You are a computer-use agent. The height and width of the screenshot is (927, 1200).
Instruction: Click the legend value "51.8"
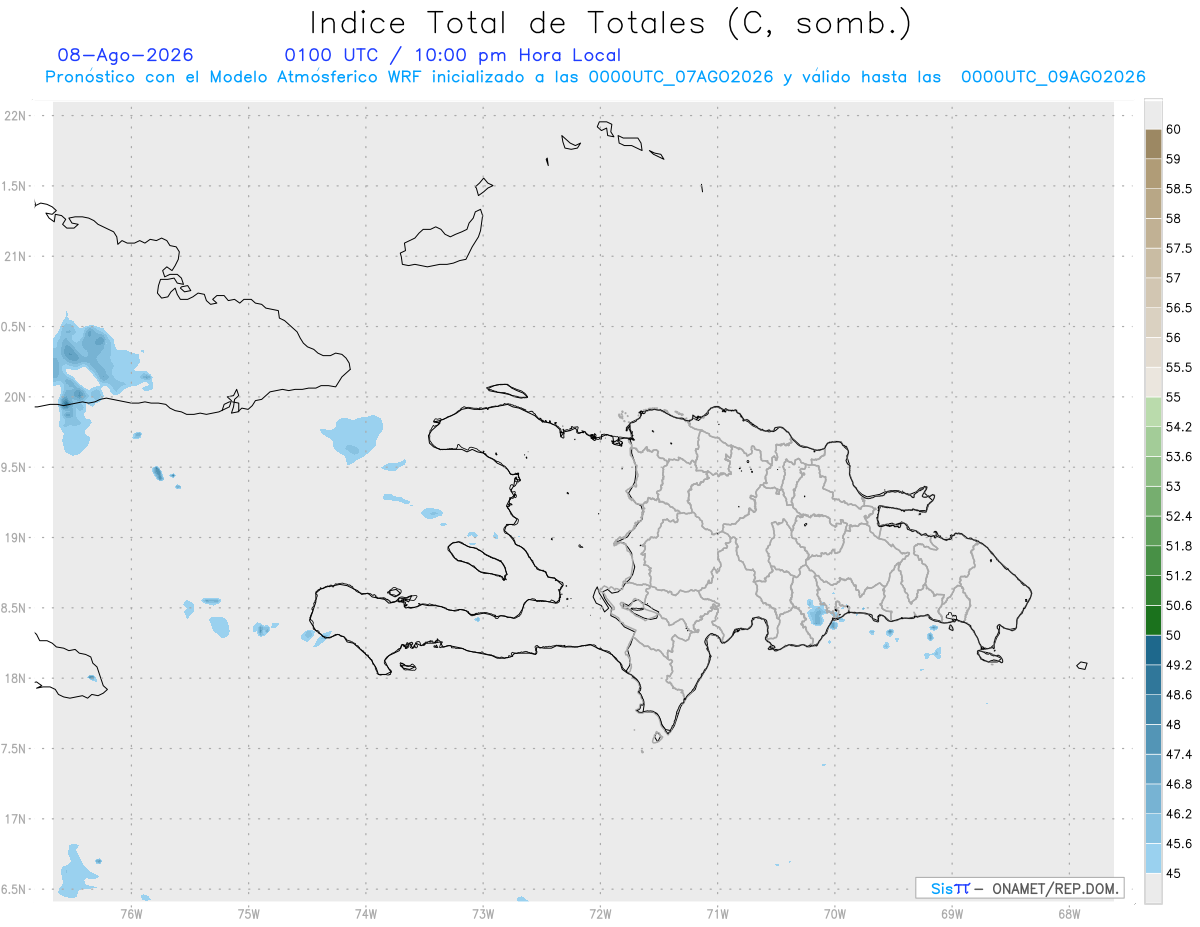pyautogui.click(x=1179, y=546)
